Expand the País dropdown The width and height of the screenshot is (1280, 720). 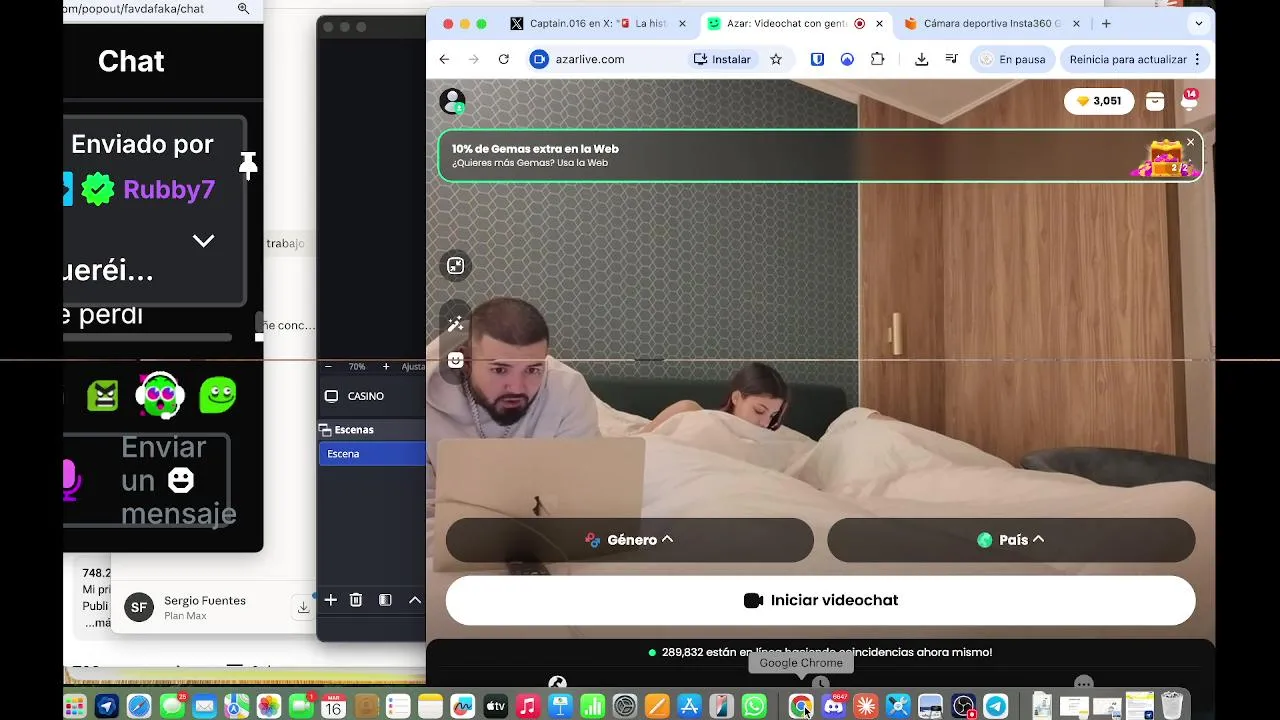(x=1011, y=540)
